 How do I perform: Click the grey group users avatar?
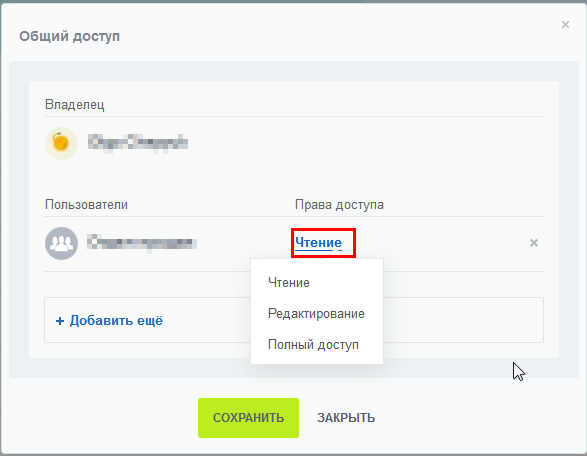coord(61,243)
